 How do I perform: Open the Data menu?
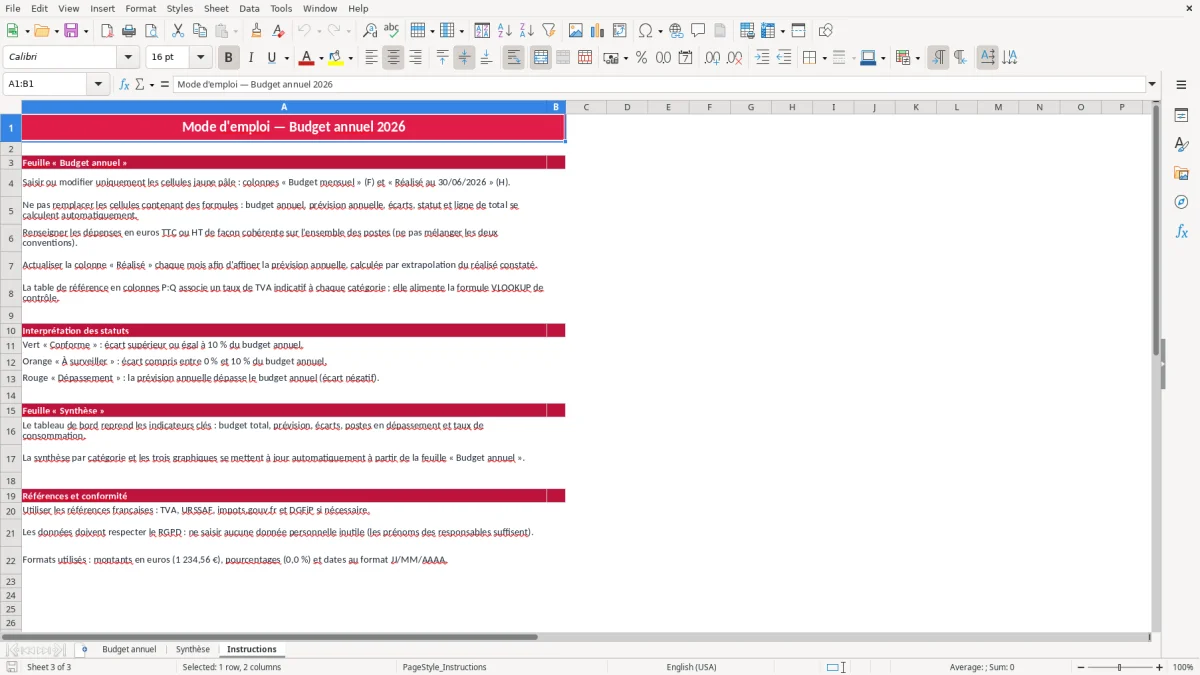point(249,8)
